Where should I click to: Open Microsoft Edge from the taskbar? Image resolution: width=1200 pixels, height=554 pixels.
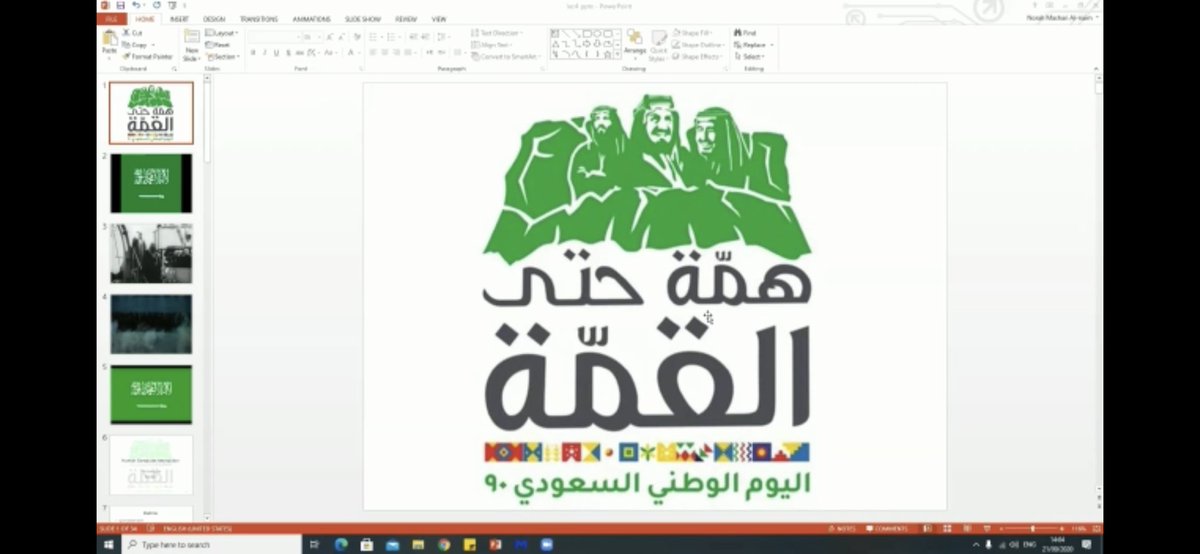pyautogui.click(x=340, y=544)
